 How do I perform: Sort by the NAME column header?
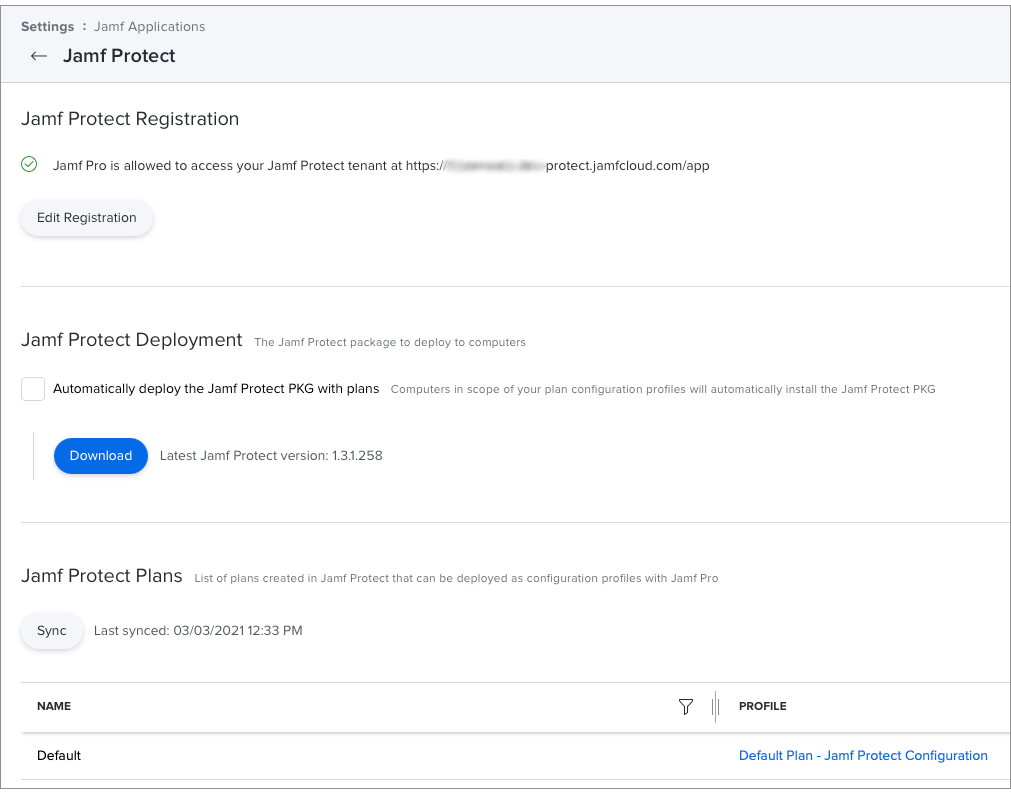click(x=54, y=706)
